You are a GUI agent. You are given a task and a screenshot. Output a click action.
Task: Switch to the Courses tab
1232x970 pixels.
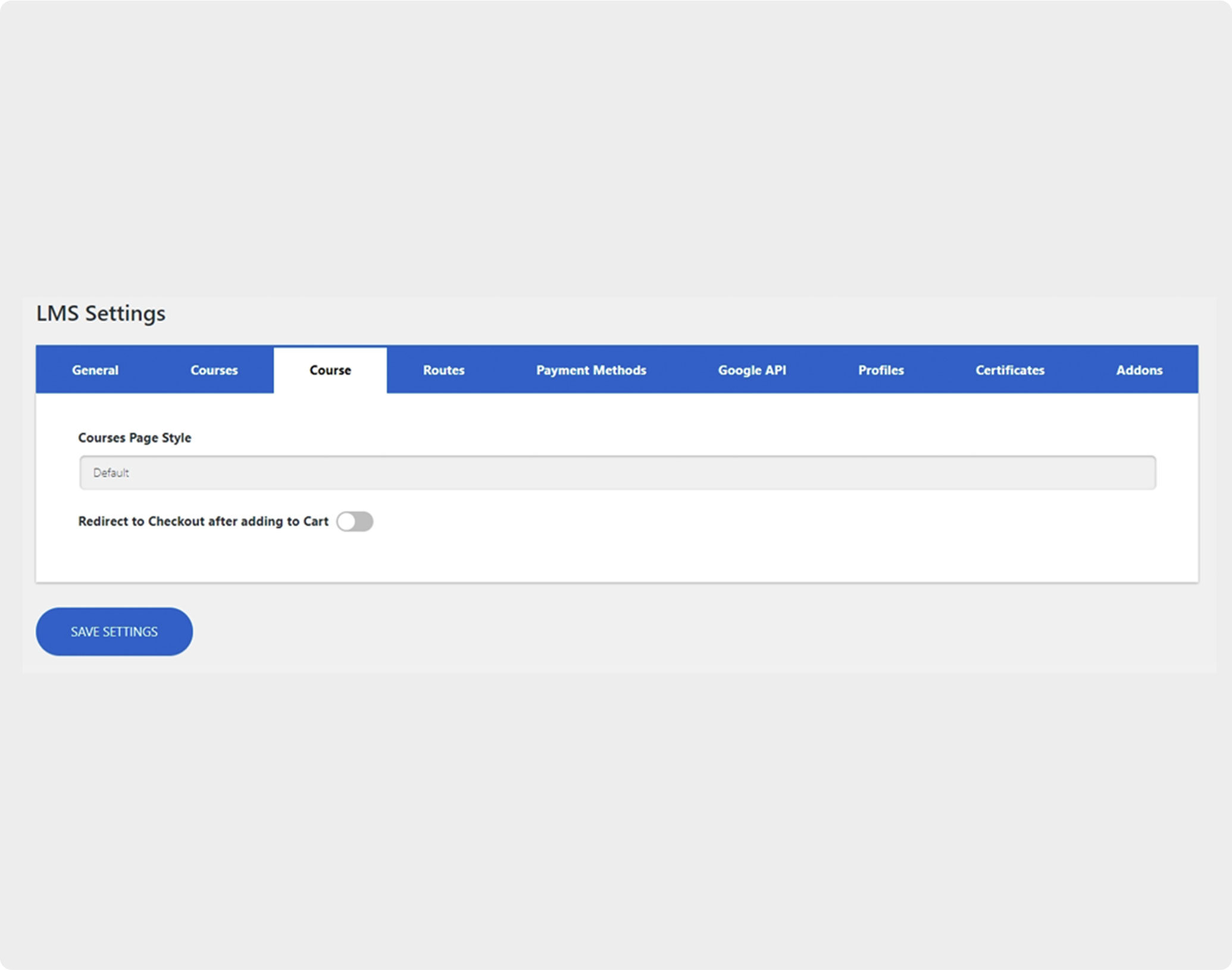[x=214, y=370]
